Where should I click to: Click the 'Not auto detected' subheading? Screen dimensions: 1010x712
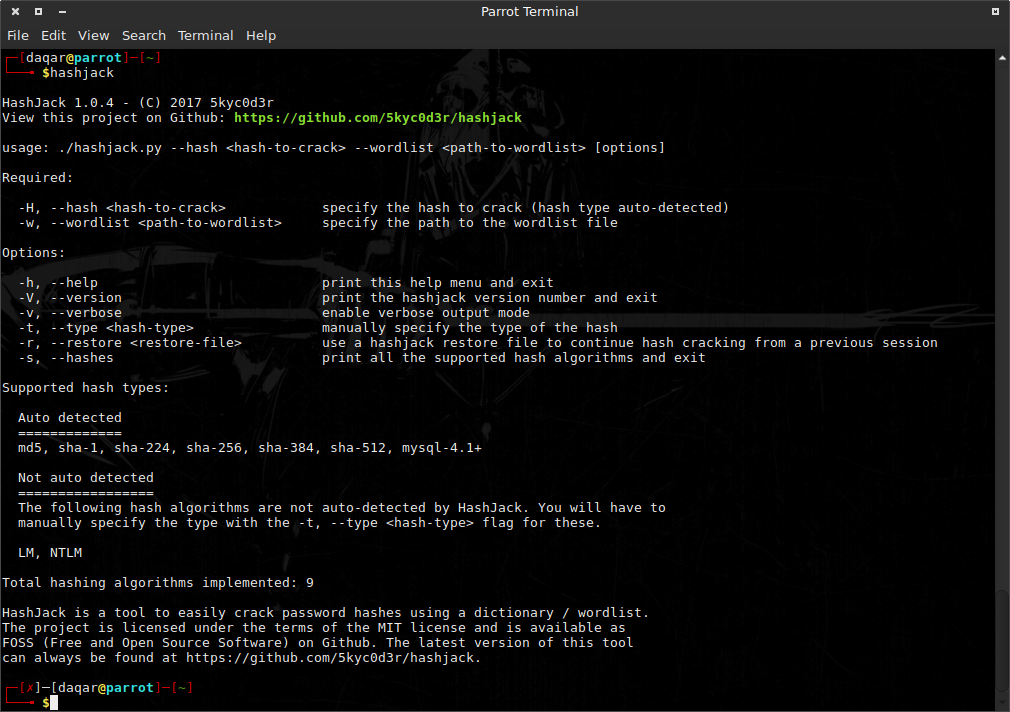(x=86, y=477)
